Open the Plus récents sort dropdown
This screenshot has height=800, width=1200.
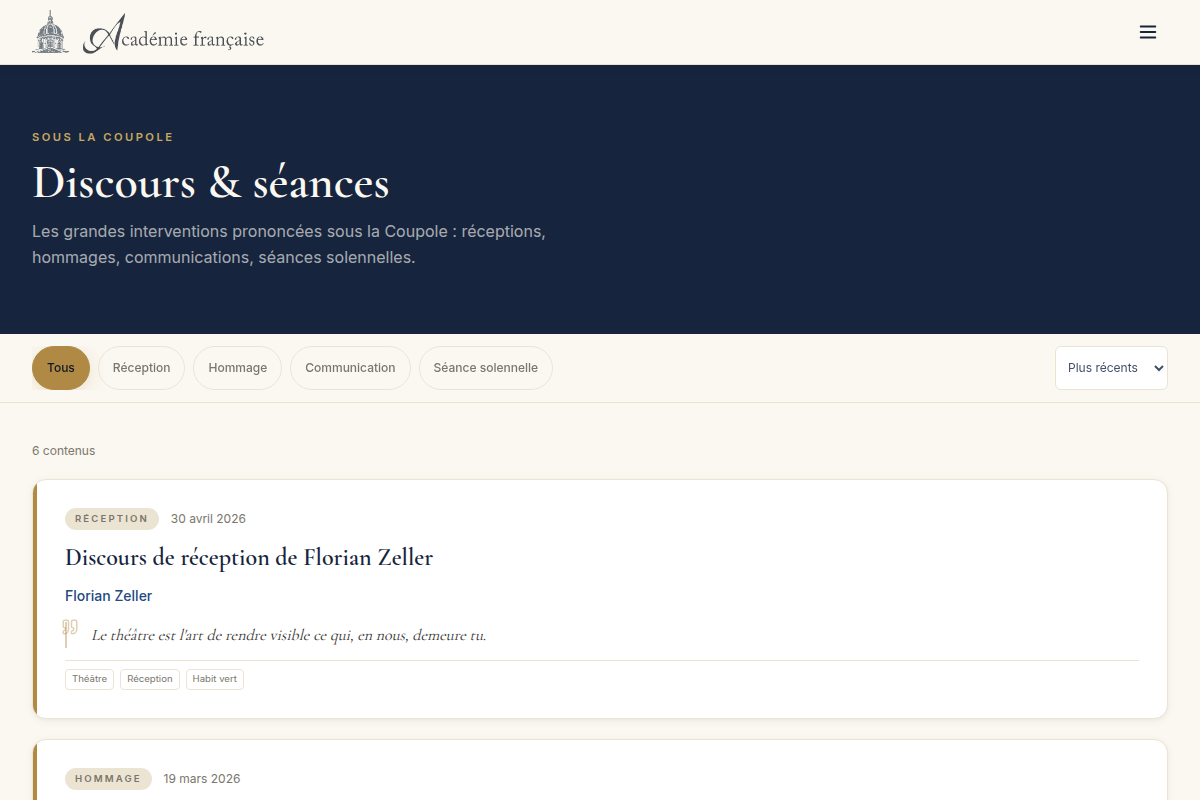pyautogui.click(x=1111, y=368)
